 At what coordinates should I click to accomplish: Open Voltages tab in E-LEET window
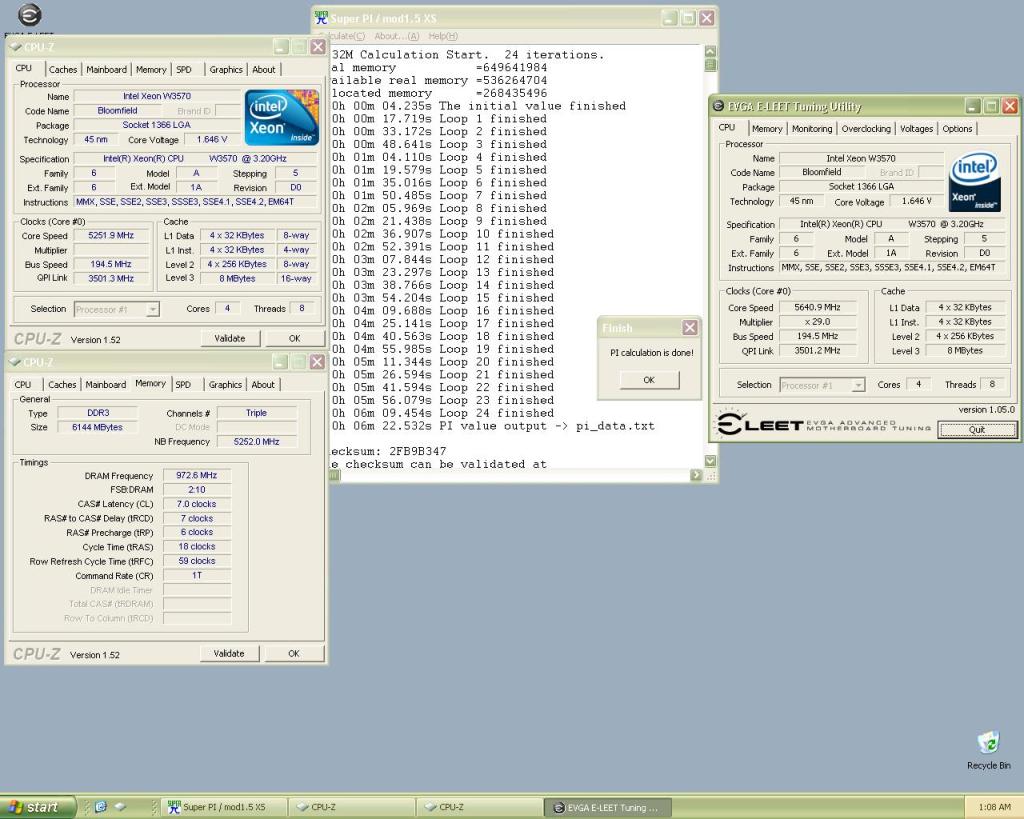(x=916, y=129)
